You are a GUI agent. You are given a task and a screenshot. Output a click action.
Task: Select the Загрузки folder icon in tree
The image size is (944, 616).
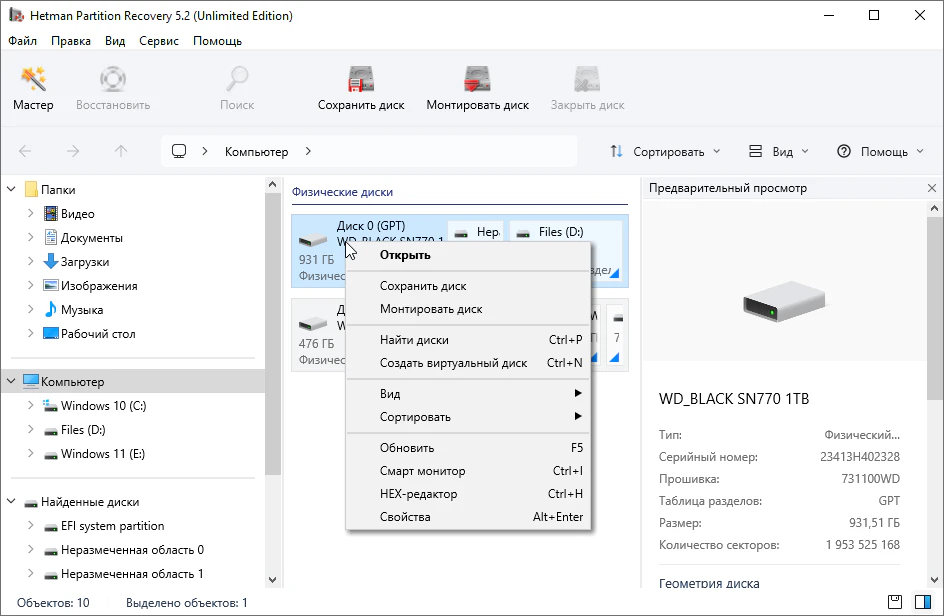[51, 262]
